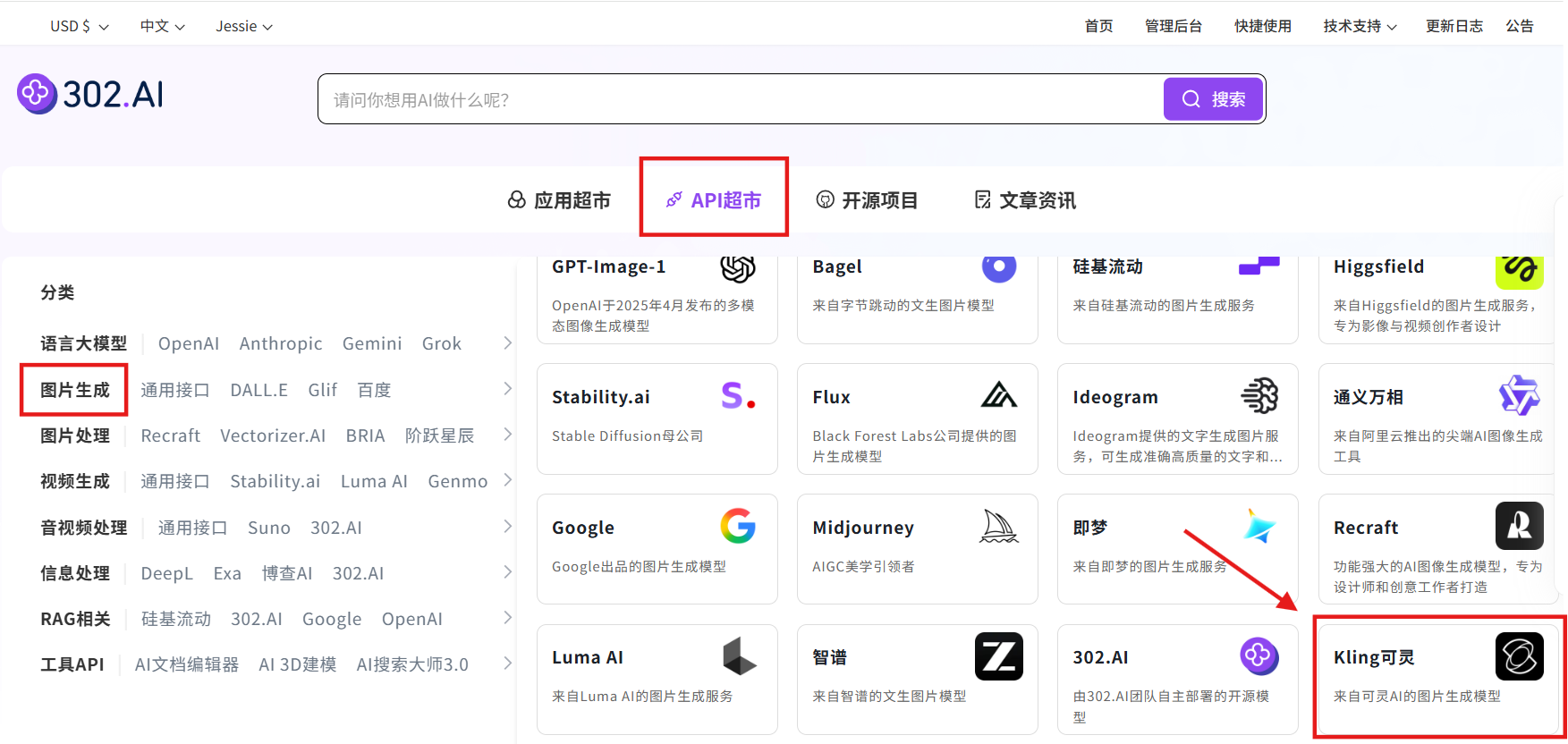This screenshot has height=744, width=1568.
Task: Expand the 语言大模型 row chevron
Action: (508, 343)
